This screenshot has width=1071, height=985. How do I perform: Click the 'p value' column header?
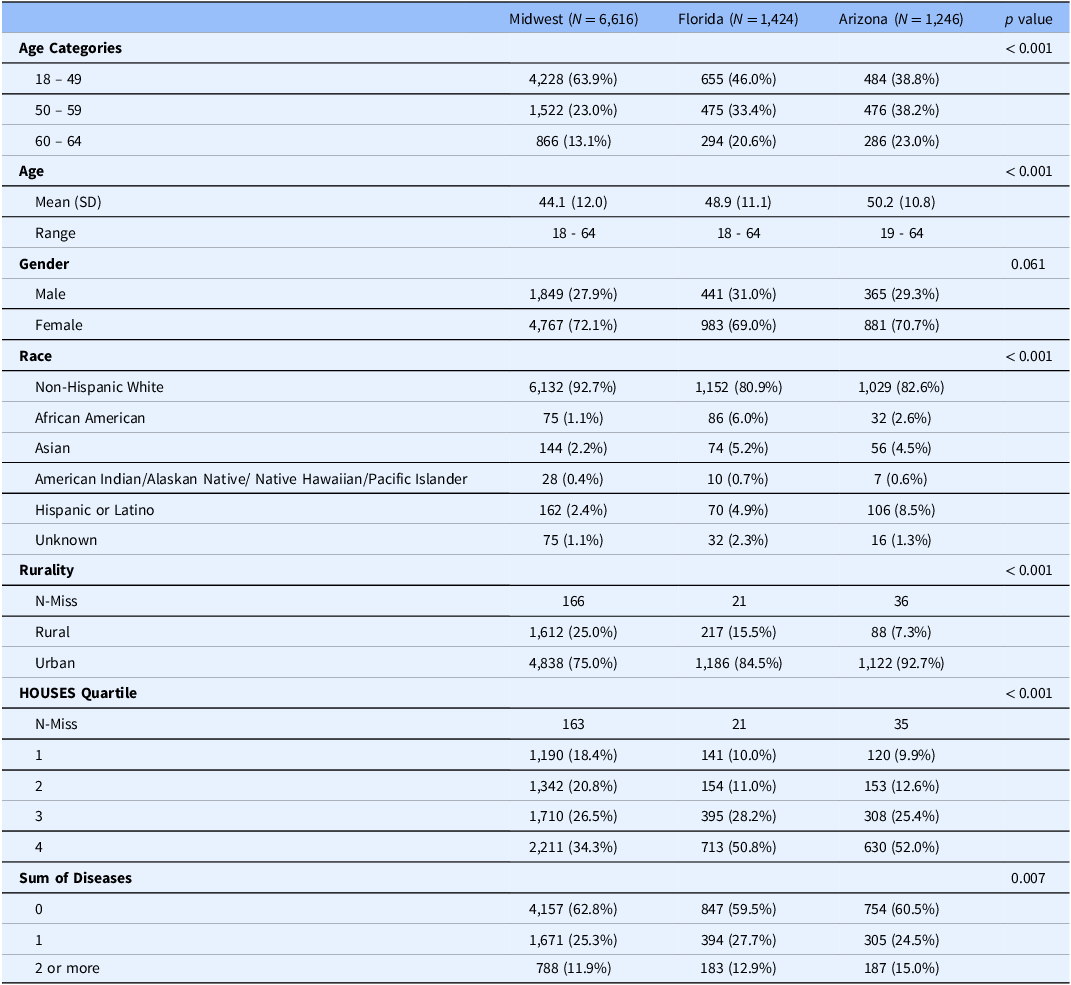pos(1028,19)
